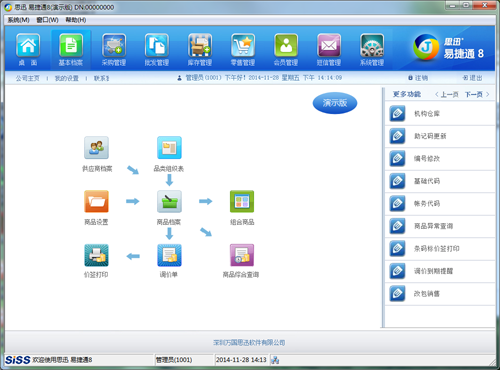Open the 商品设置 orange folder icon
Viewport: 500px width, 370px height.
(x=96, y=201)
